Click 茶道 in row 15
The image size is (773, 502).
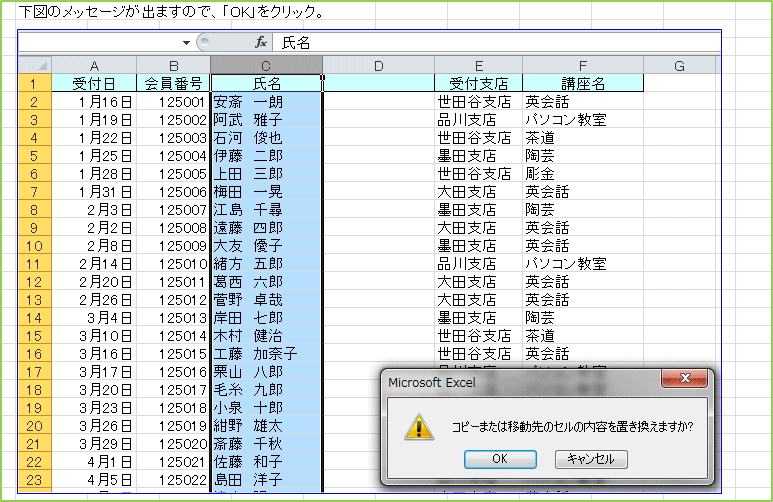[583, 336]
